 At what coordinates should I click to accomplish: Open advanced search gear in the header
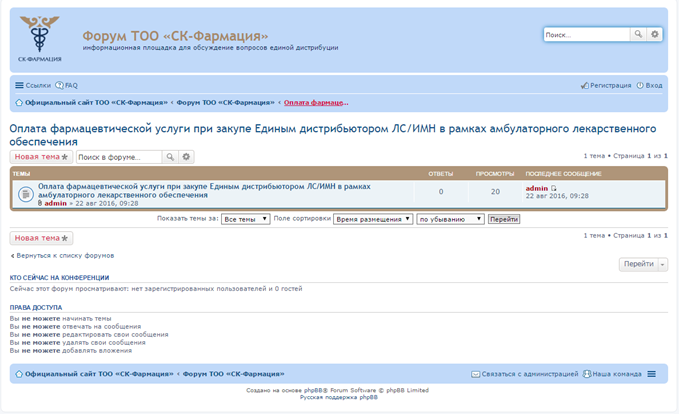tap(654, 34)
